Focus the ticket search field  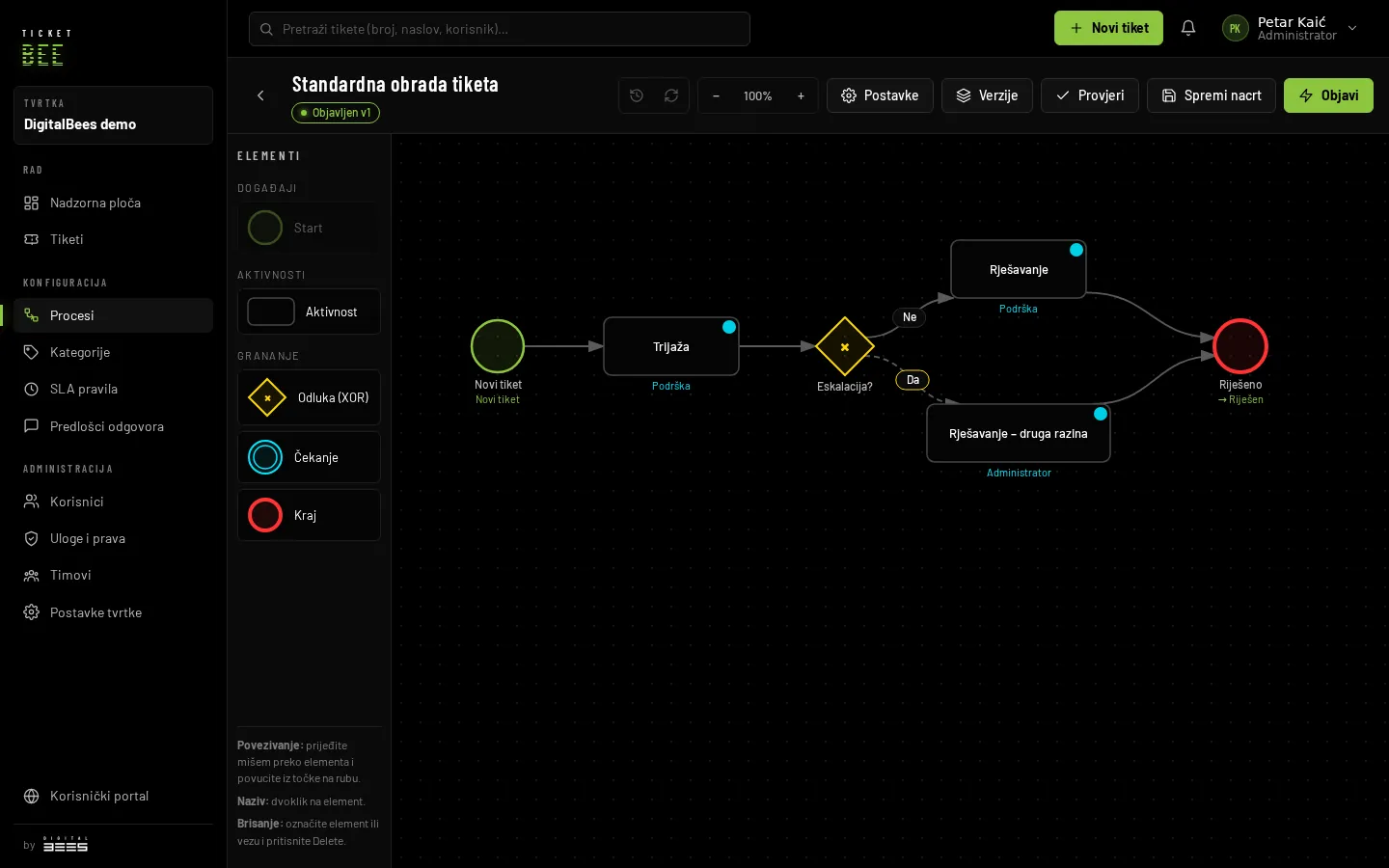(500, 29)
